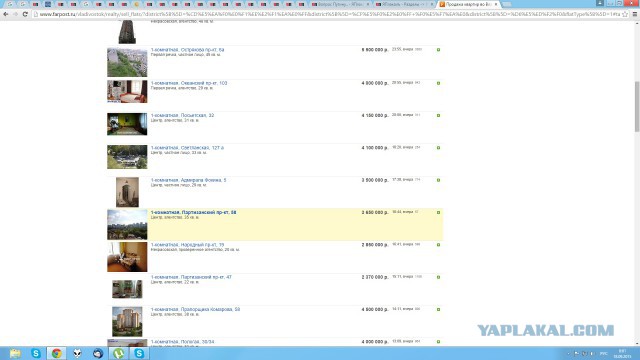The image size is (640, 360).
Task: Click the price of listing Народный пр-кт, 19
Action: pos(375,244)
